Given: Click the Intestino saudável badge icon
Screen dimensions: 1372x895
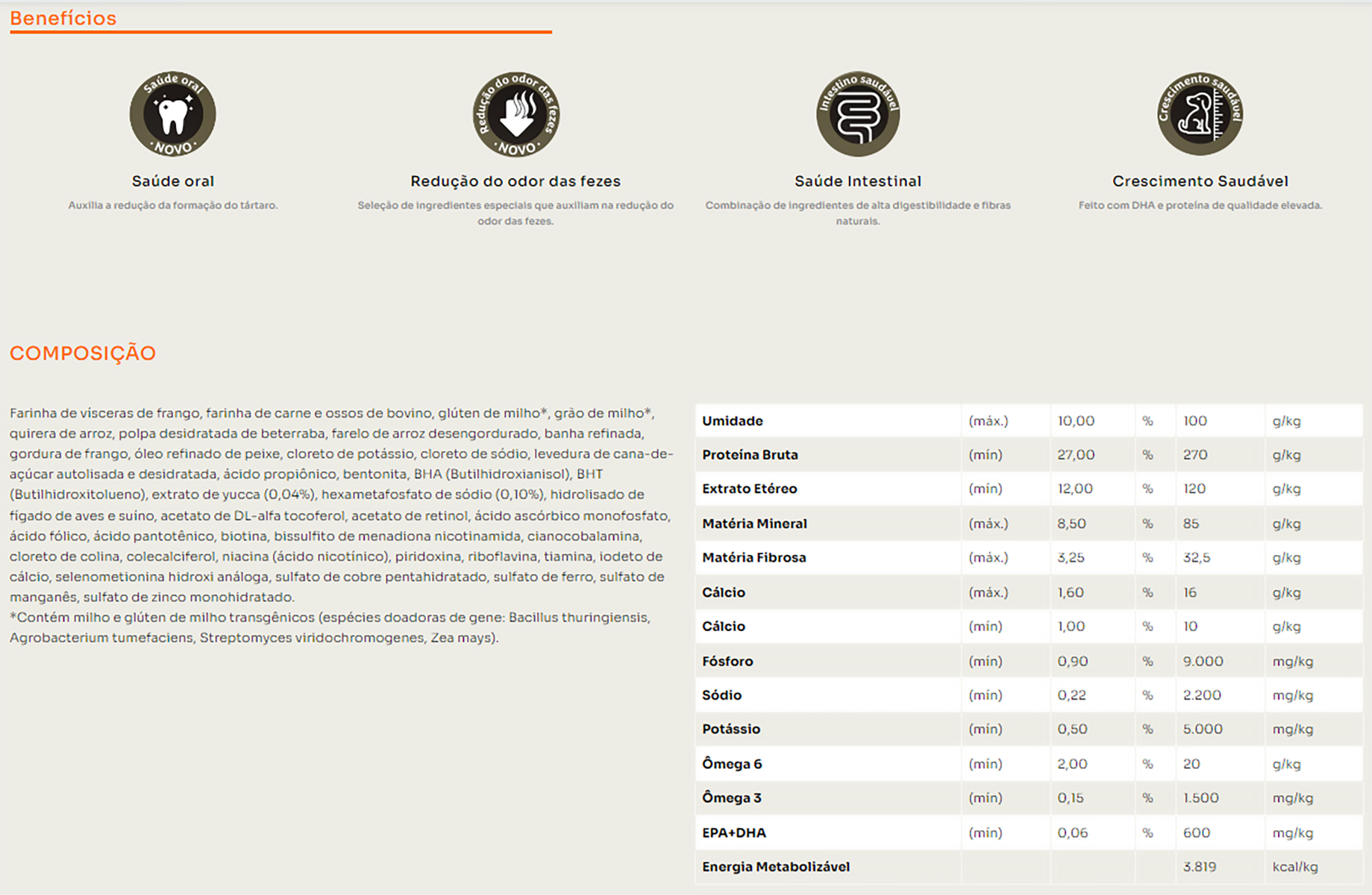Looking at the screenshot, I should click(x=857, y=114).
